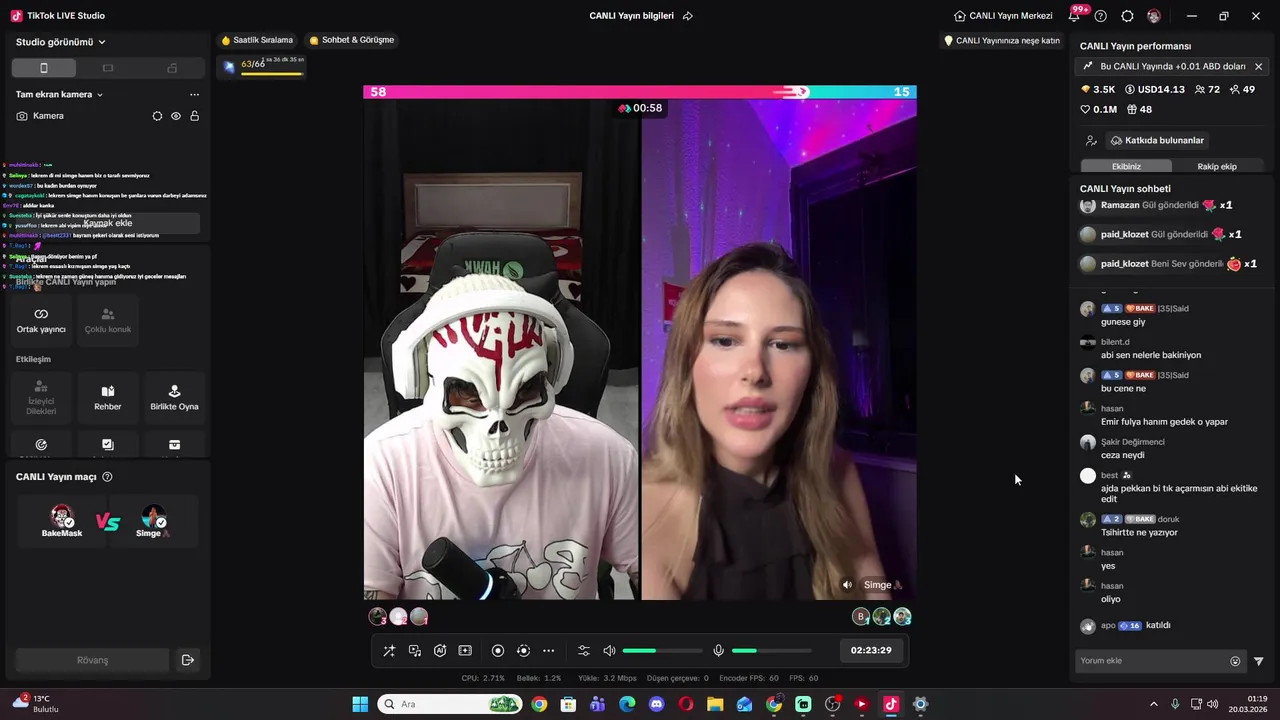Click the CANLI Yayın maçı help icon
The height and width of the screenshot is (720, 1280).
108,477
